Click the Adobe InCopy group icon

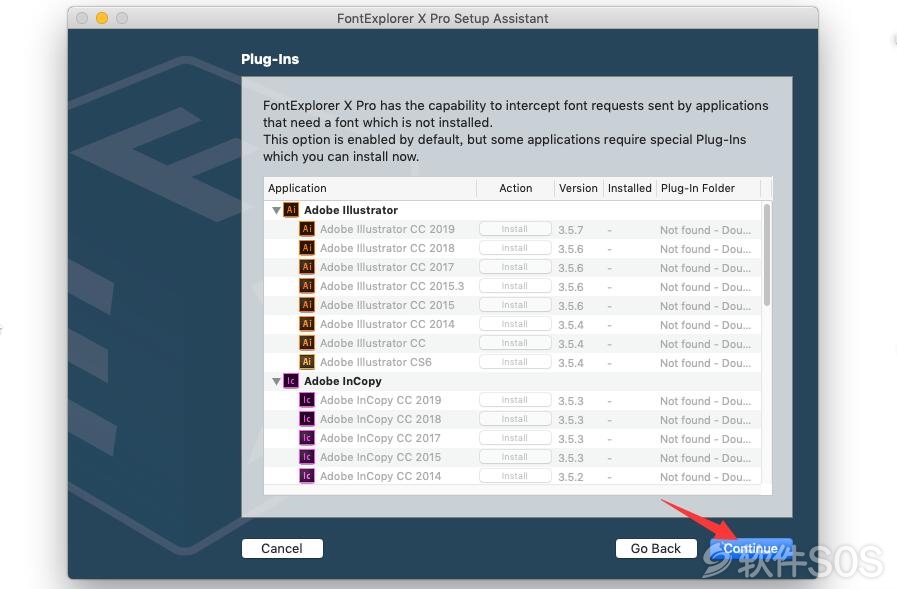point(291,381)
